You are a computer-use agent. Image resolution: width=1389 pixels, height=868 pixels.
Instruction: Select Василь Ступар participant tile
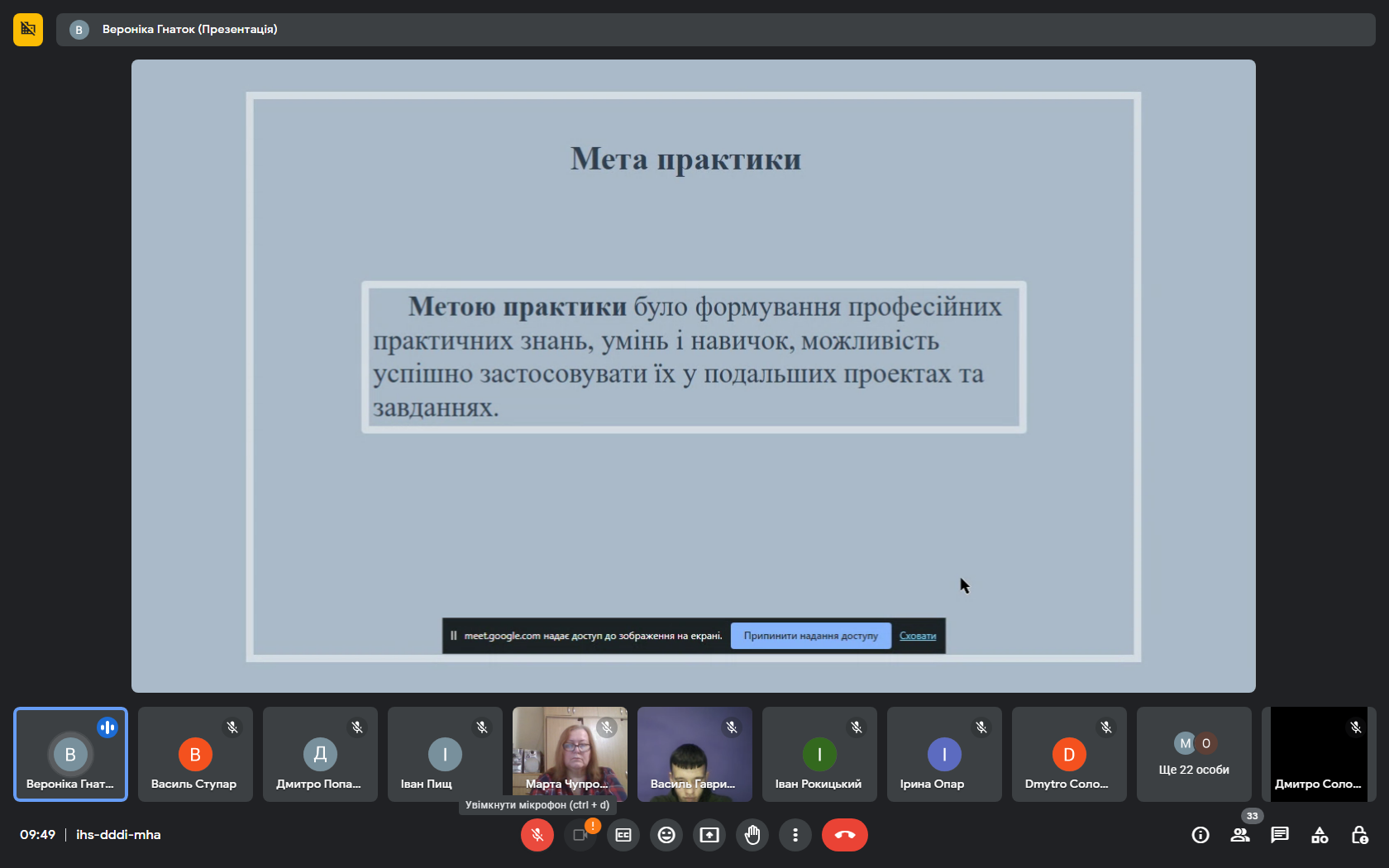[195, 754]
